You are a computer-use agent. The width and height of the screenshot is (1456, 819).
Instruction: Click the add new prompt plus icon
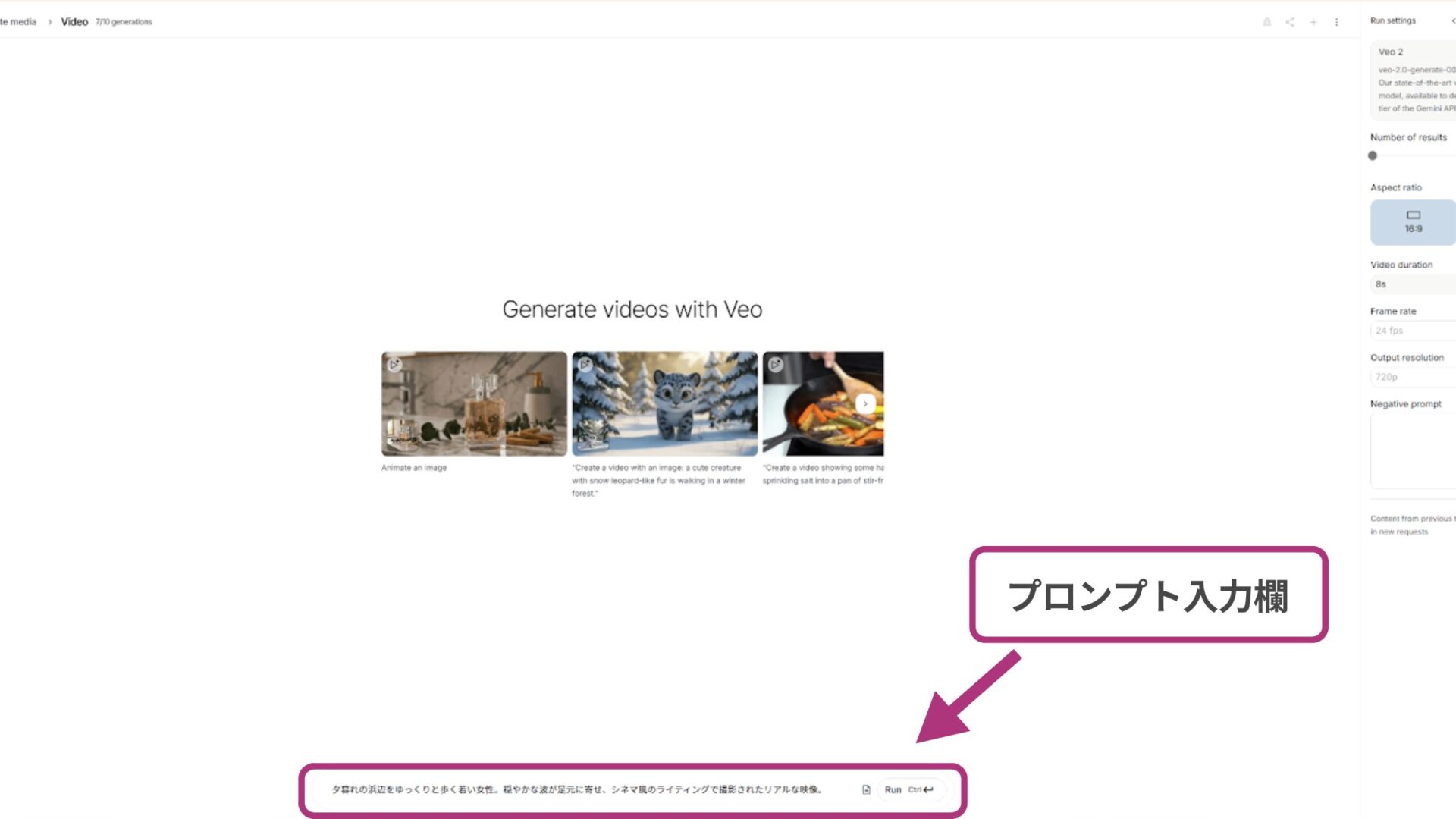[1313, 22]
